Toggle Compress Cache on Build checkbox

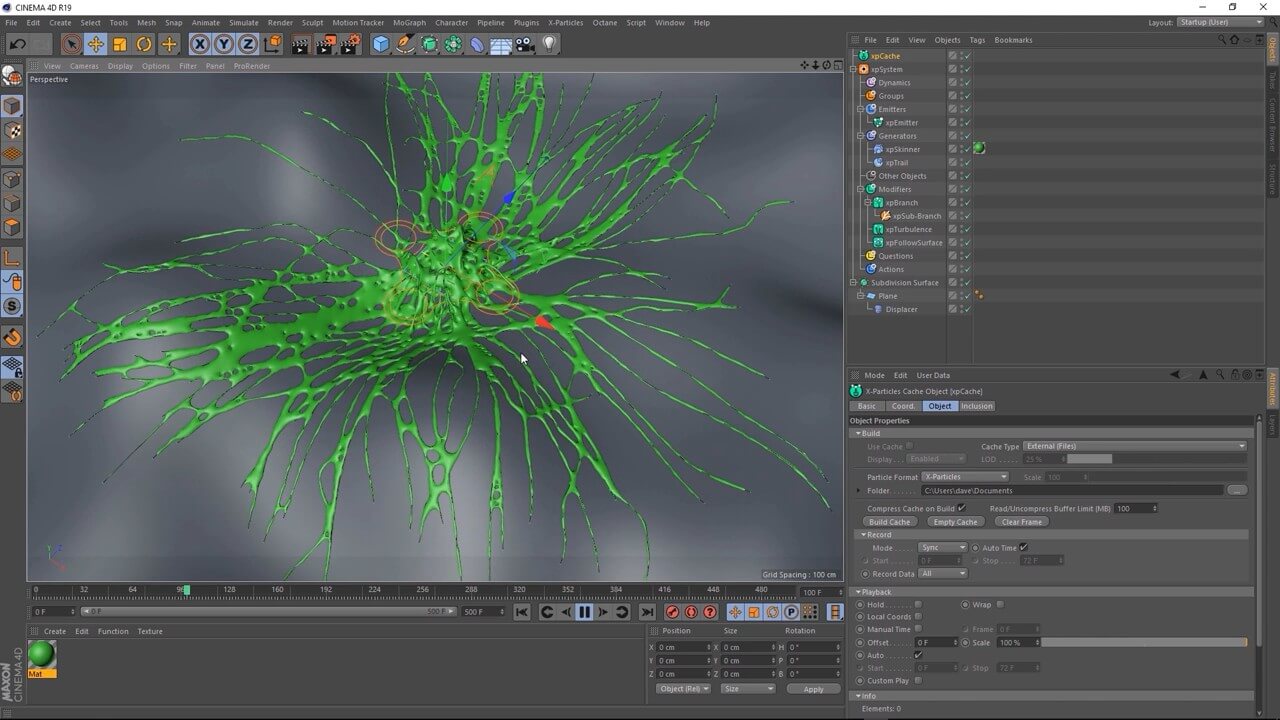point(962,508)
